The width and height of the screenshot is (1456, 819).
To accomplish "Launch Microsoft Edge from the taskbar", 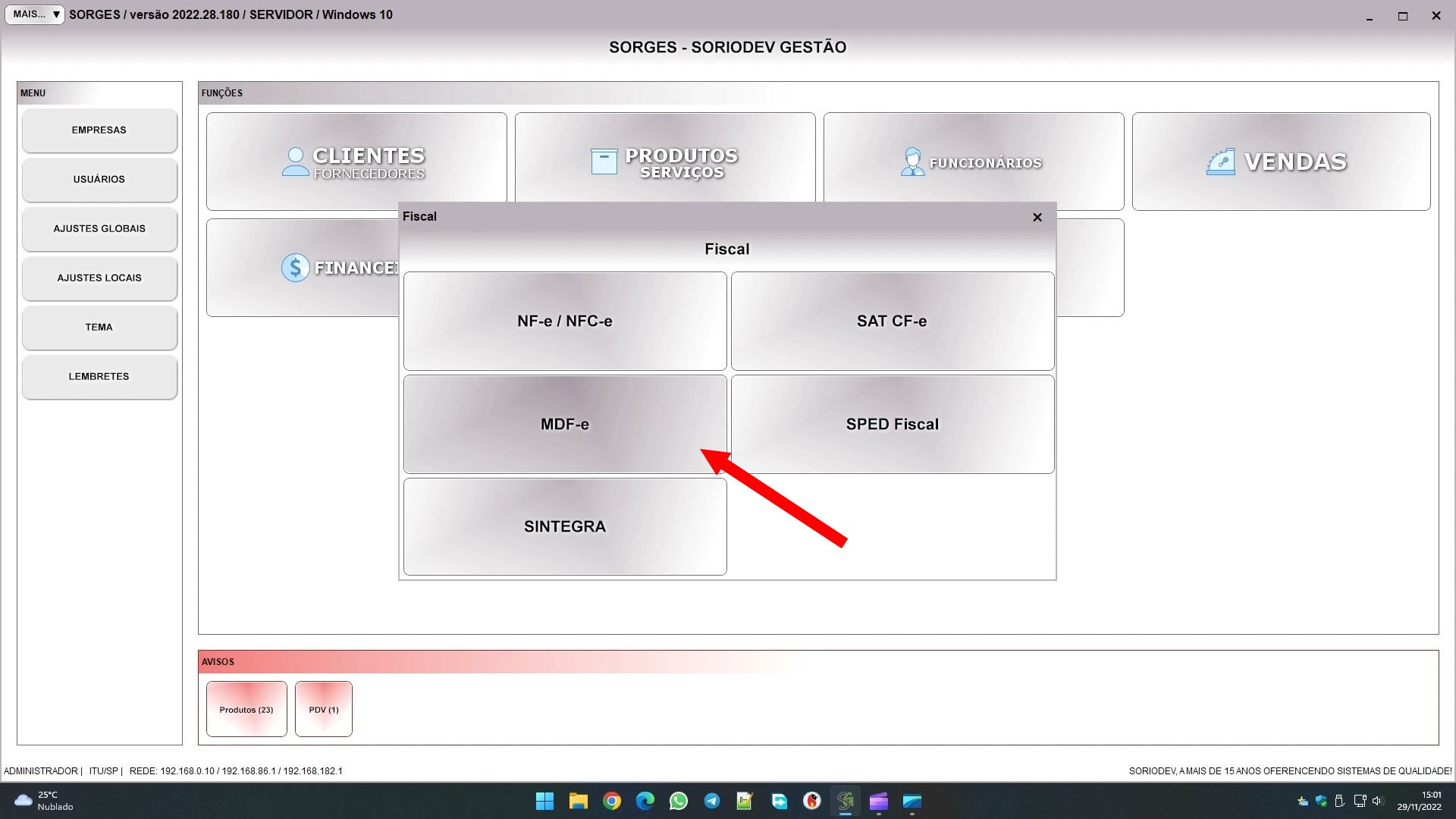I will click(645, 802).
